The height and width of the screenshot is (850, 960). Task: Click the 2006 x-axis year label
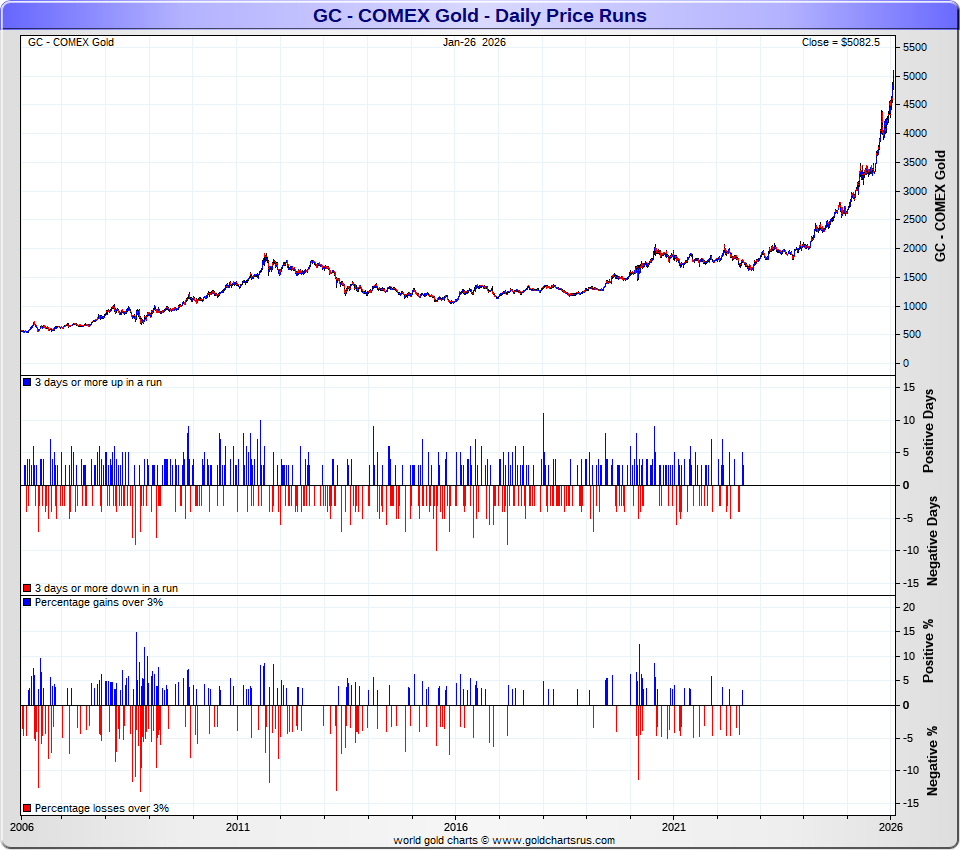[x=21, y=827]
